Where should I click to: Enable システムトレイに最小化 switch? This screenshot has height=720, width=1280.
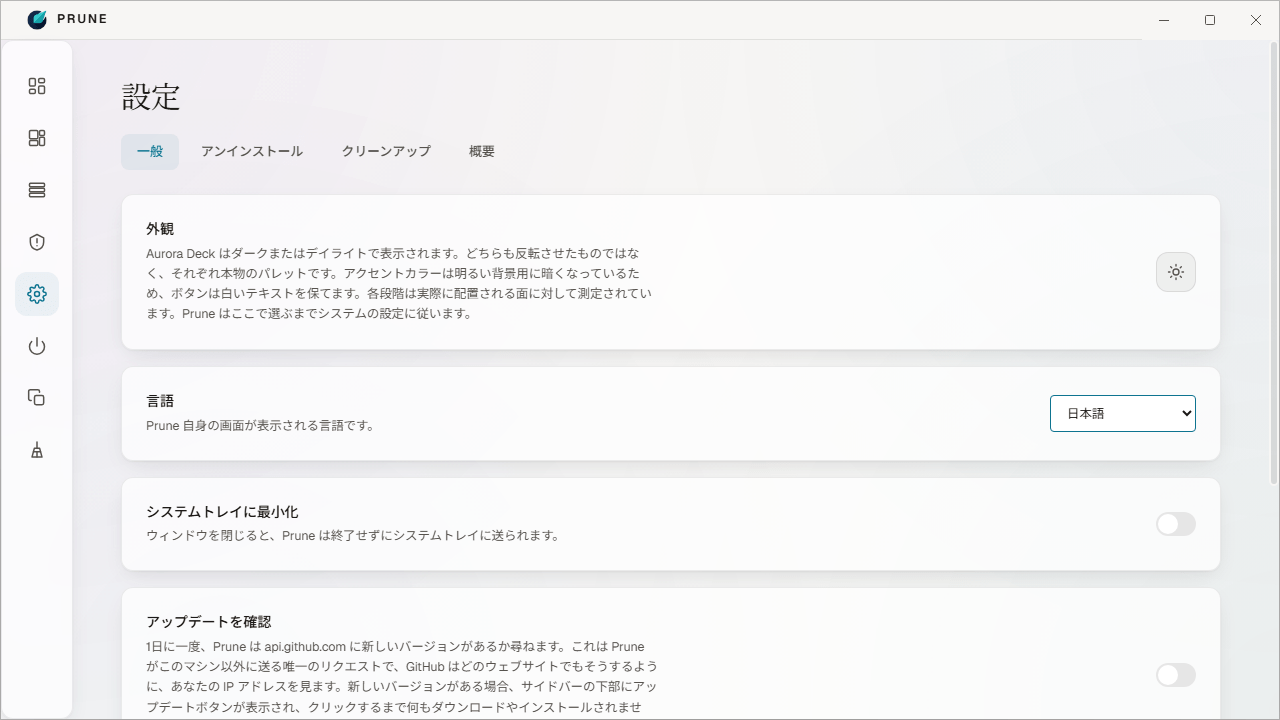pyautogui.click(x=1176, y=524)
